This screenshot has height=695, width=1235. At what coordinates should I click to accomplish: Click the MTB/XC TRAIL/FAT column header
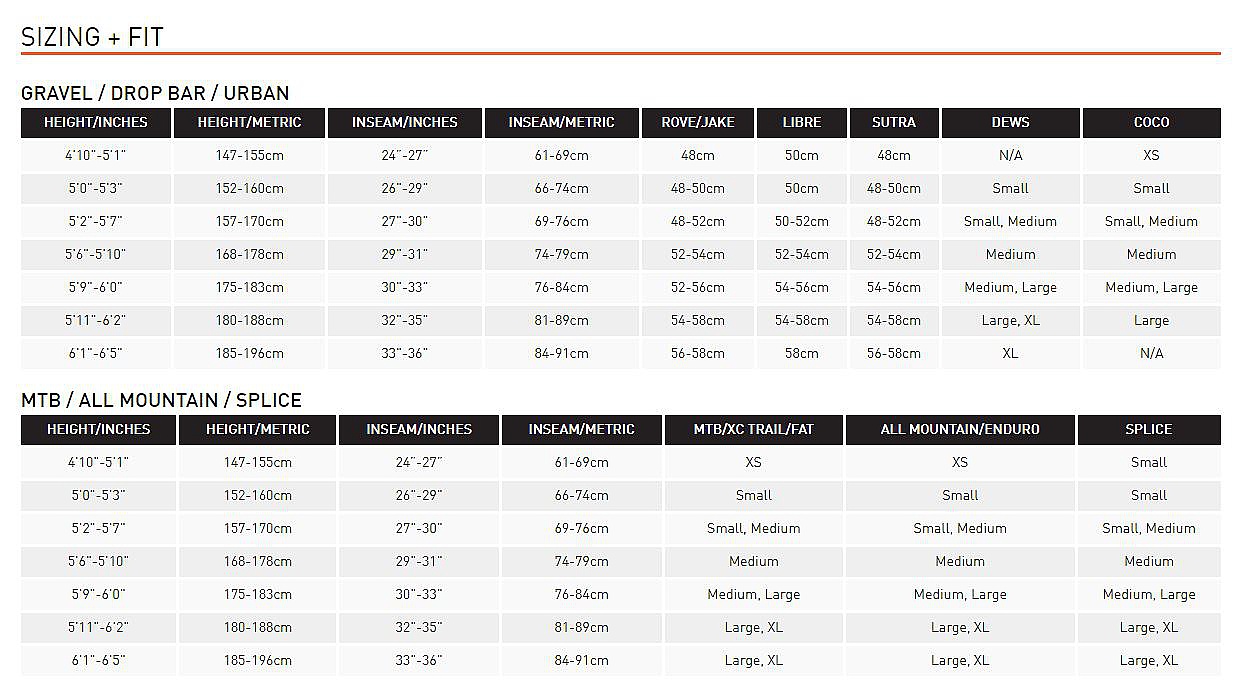pyautogui.click(x=753, y=429)
